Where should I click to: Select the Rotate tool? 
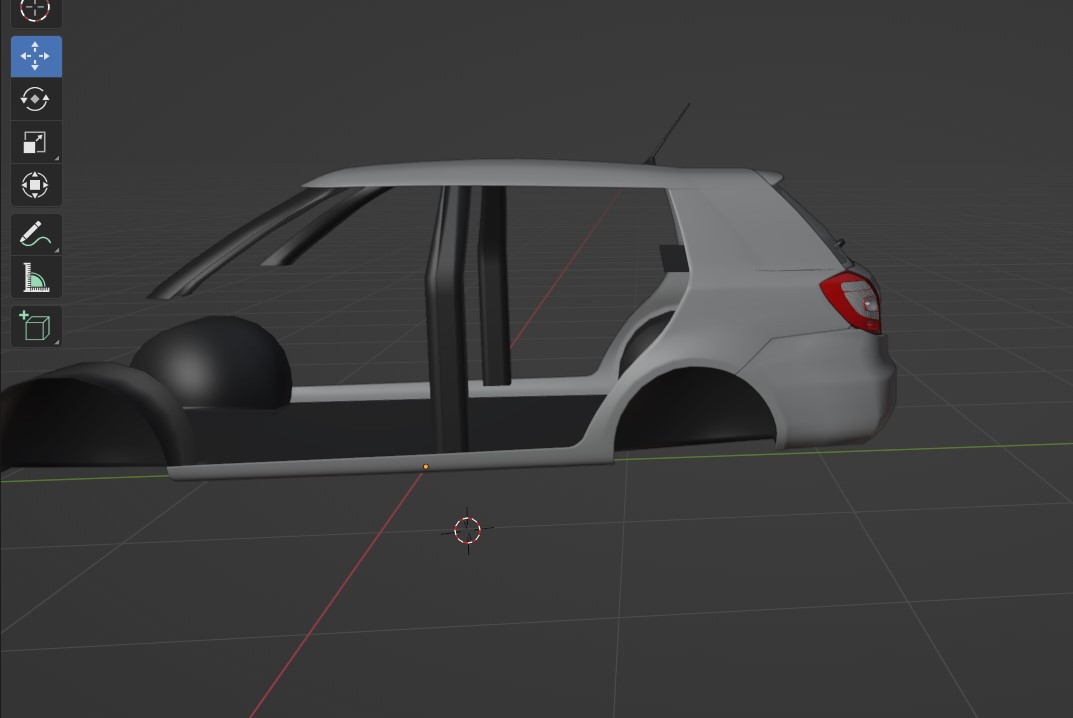click(36, 99)
